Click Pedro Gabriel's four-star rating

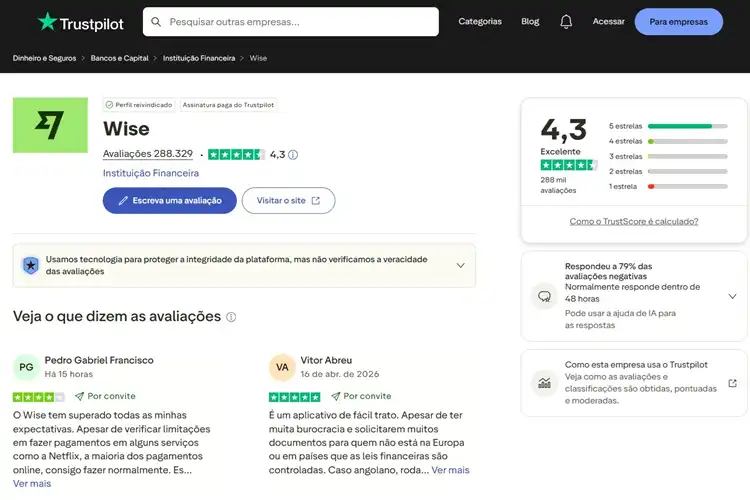[x=38, y=397]
